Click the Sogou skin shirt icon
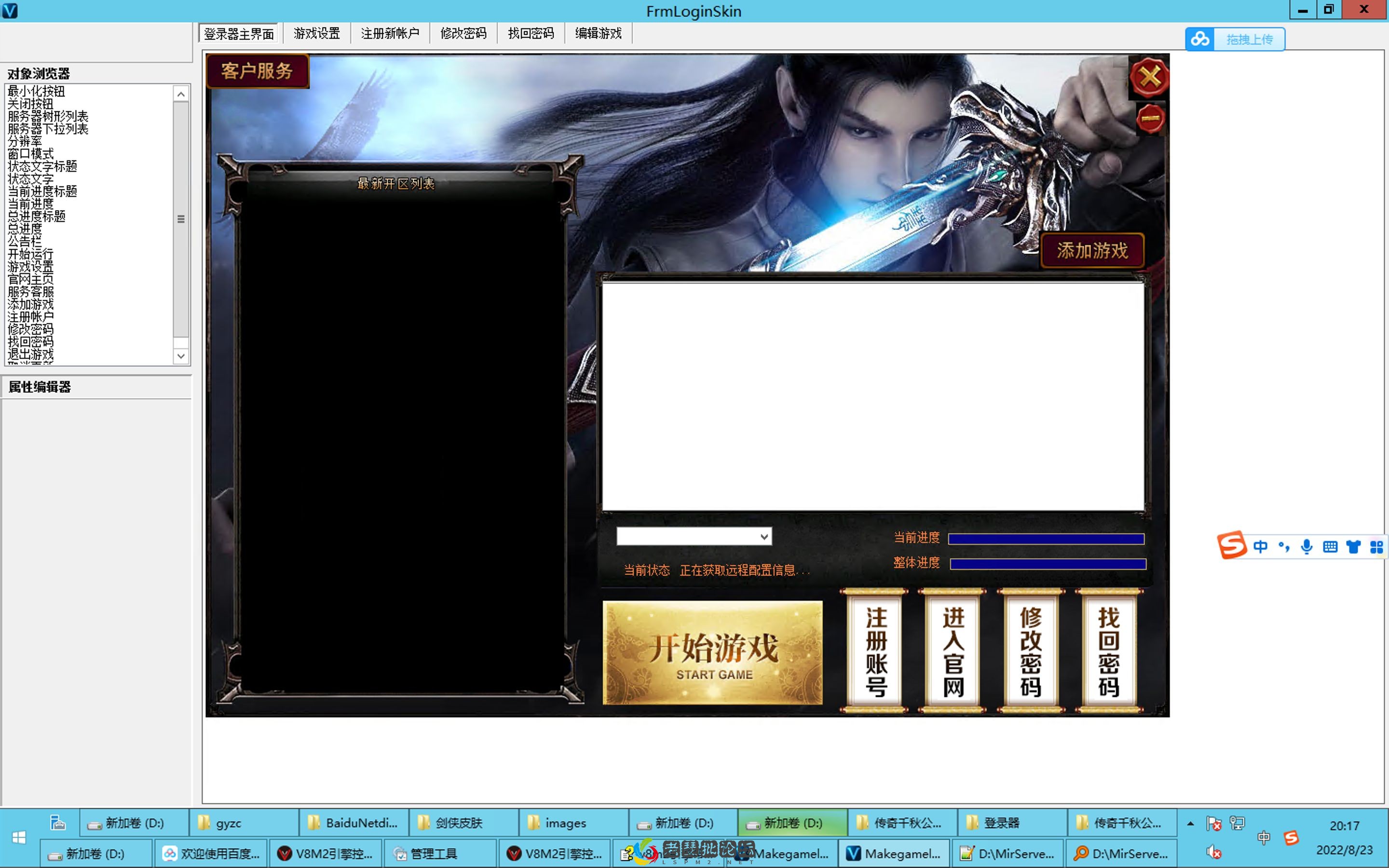 point(1353,546)
